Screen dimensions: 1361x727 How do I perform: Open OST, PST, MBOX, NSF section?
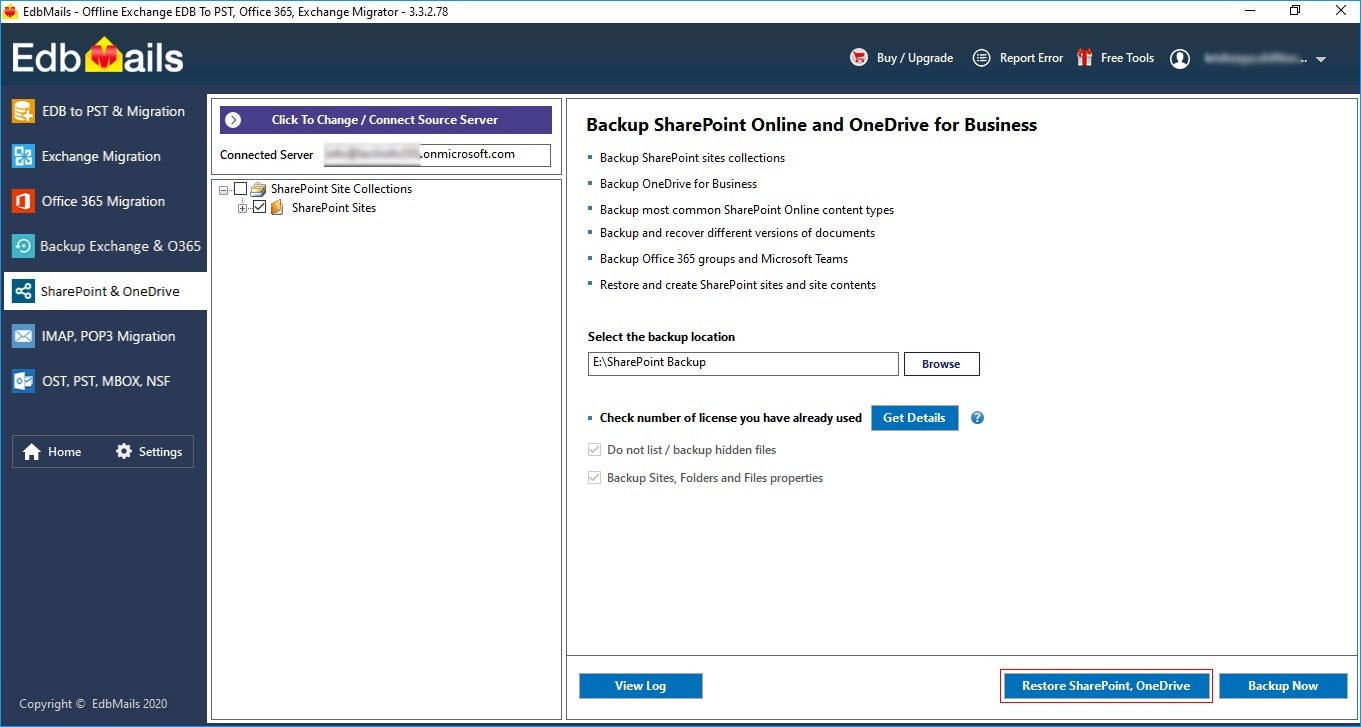click(104, 381)
